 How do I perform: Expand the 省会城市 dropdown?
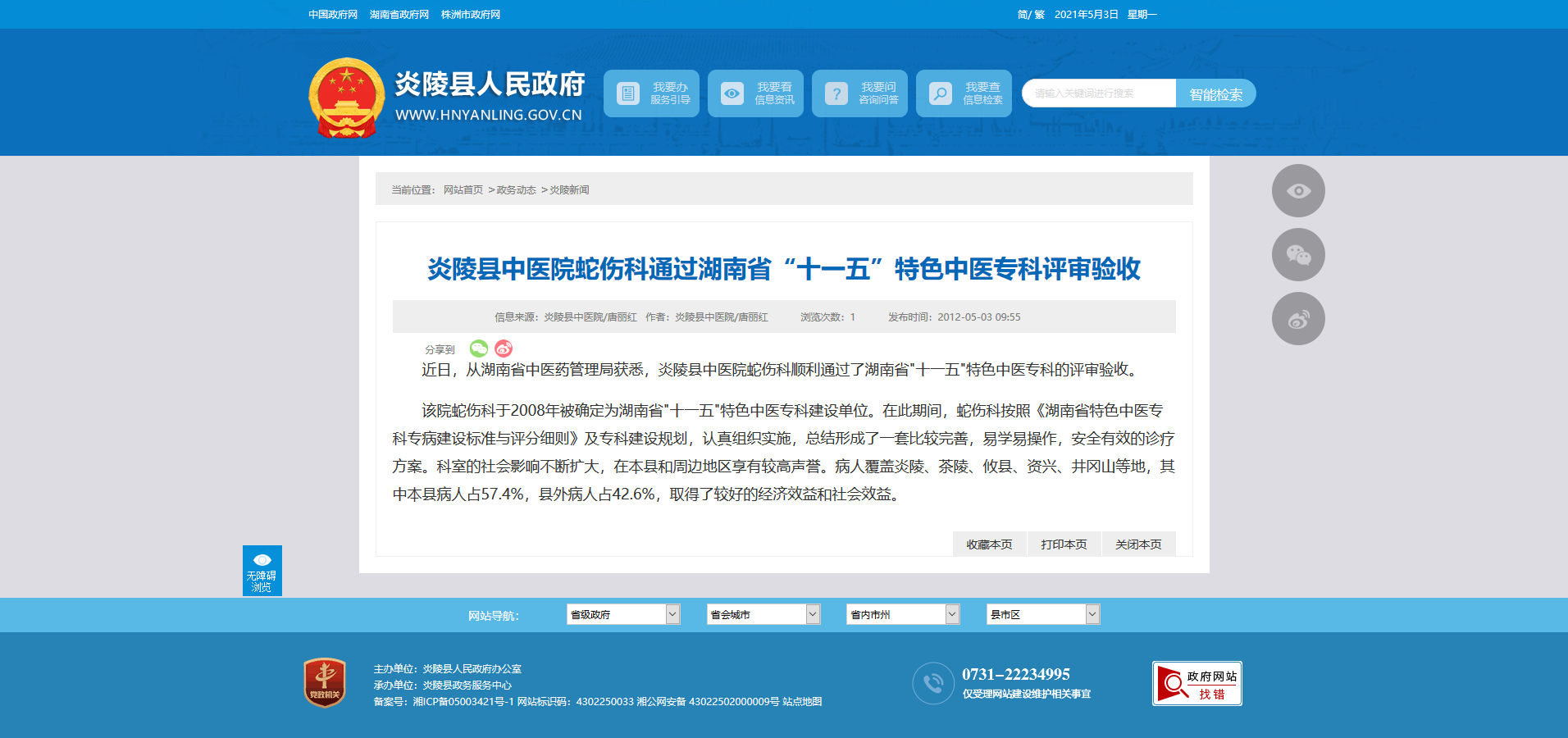[763, 614]
